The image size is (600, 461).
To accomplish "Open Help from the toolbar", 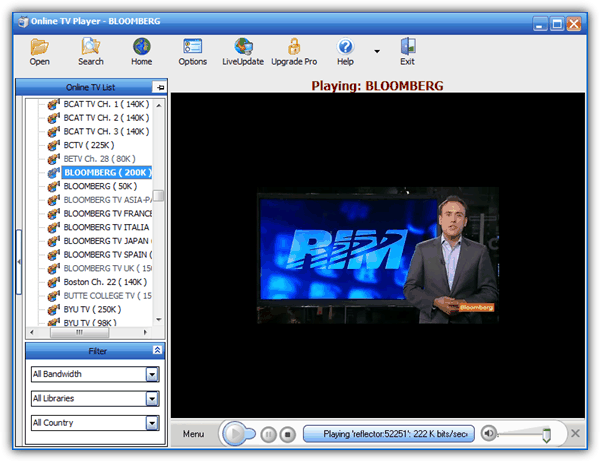I will tap(345, 52).
